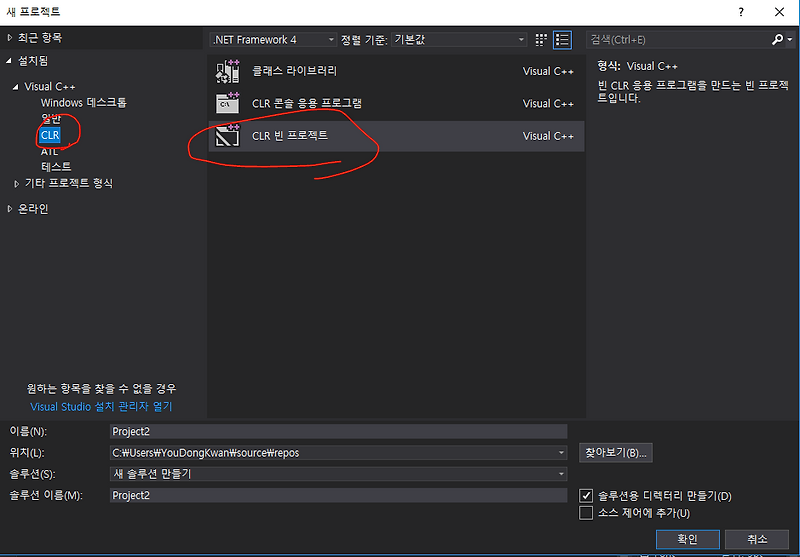Click the CLR empty project icon

point(228,136)
